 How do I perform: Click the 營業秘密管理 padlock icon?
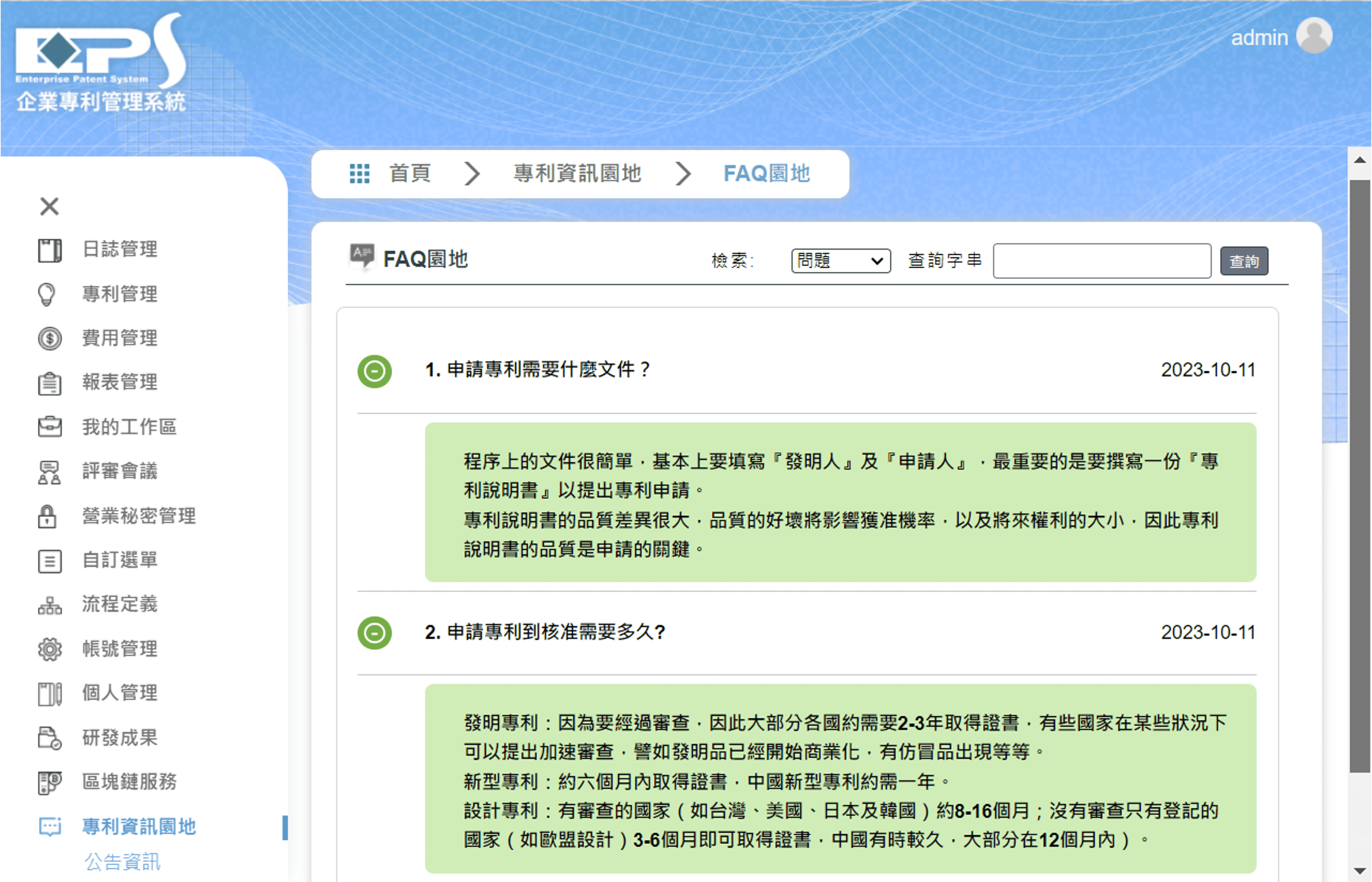[47, 516]
